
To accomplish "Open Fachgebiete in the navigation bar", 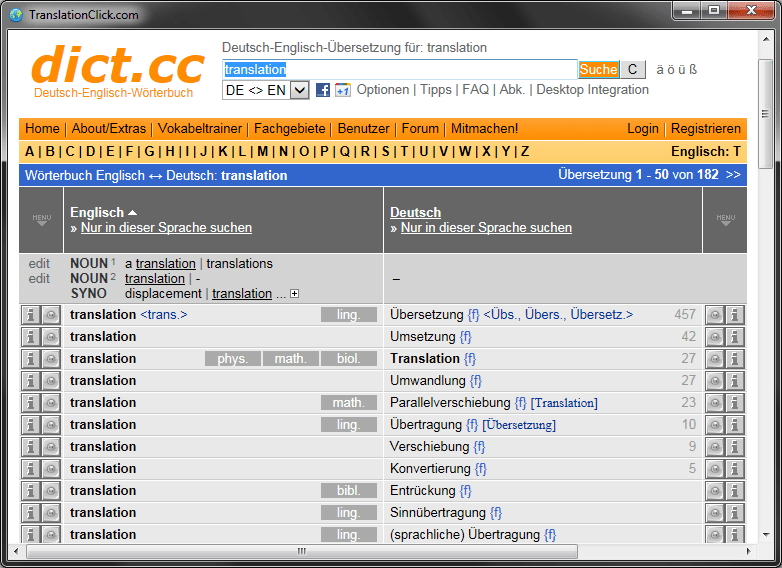I will [x=290, y=129].
